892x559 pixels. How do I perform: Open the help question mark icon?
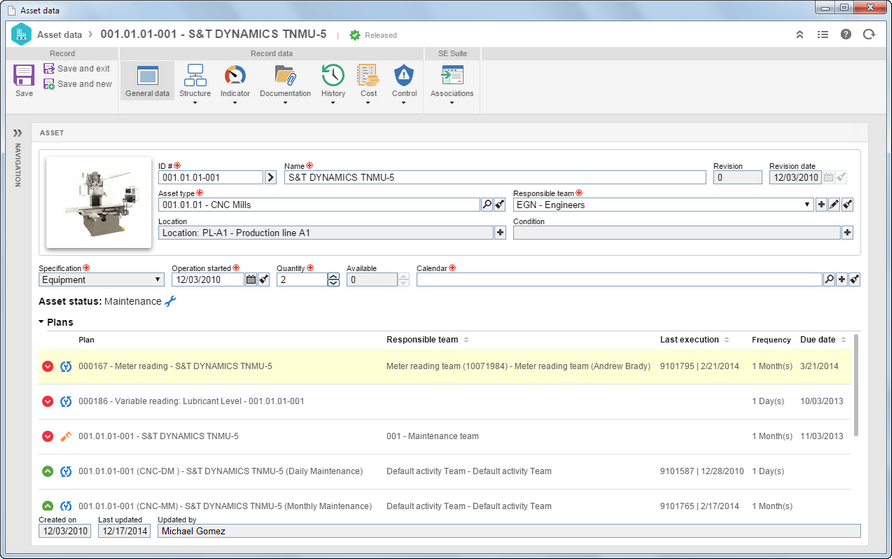(x=846, y=35)
